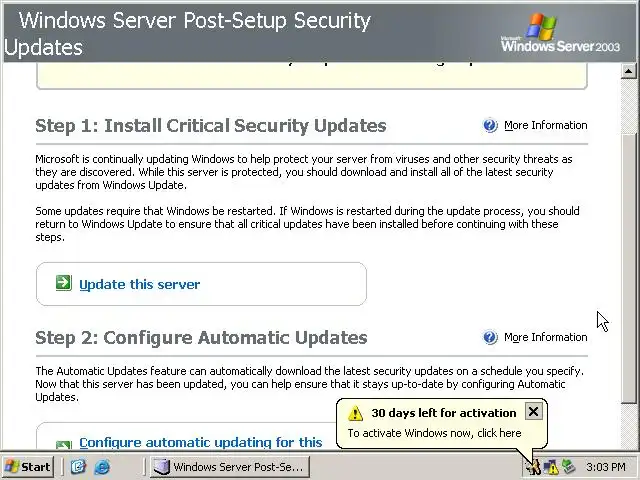Launch Internet Explorer from Quick Launch
640x480 pixels.
pos(101,467)
